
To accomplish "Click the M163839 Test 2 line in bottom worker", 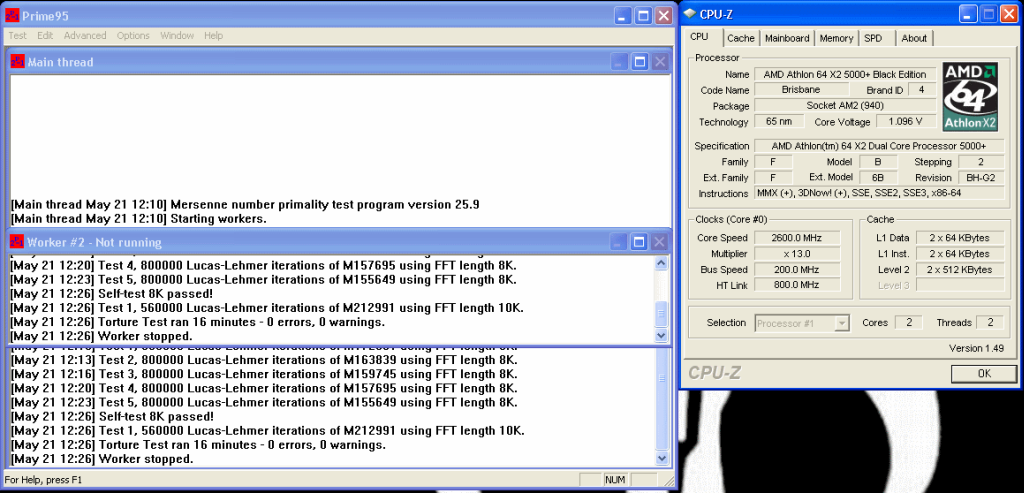I will [x=264, y=360].
